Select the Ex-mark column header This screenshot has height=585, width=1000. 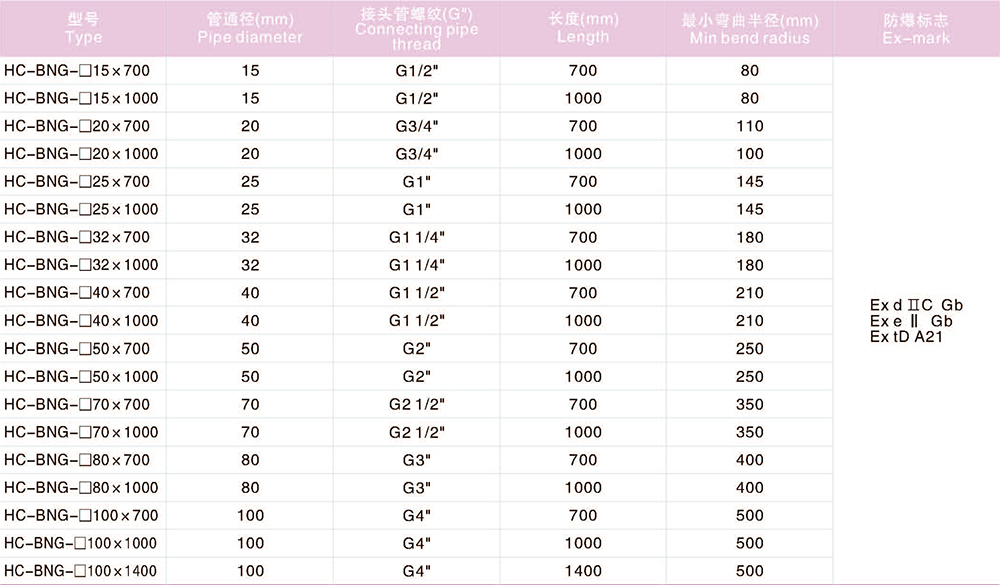[x=916, y=29]
